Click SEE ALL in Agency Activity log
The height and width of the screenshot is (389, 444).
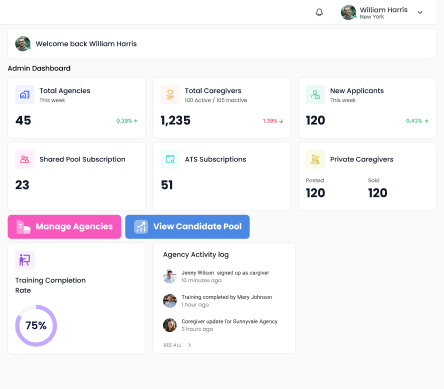click(172, 345)
